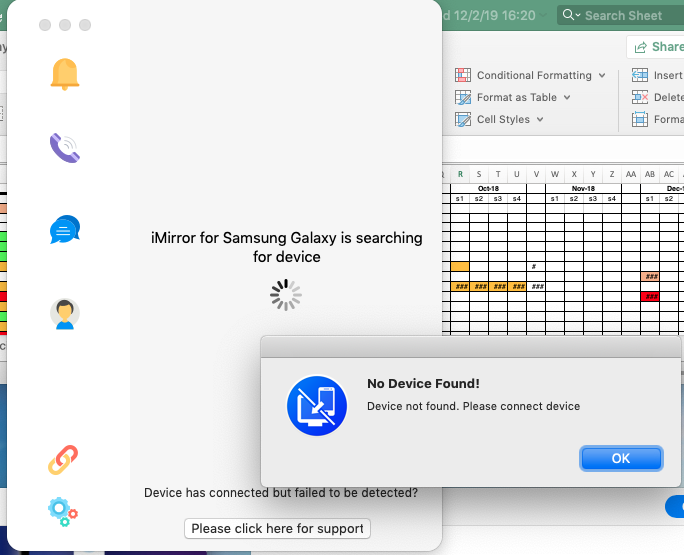Screen dimensions: 684x555
Task: Click the iMirror window close button
Action: (x=45, y=25)
